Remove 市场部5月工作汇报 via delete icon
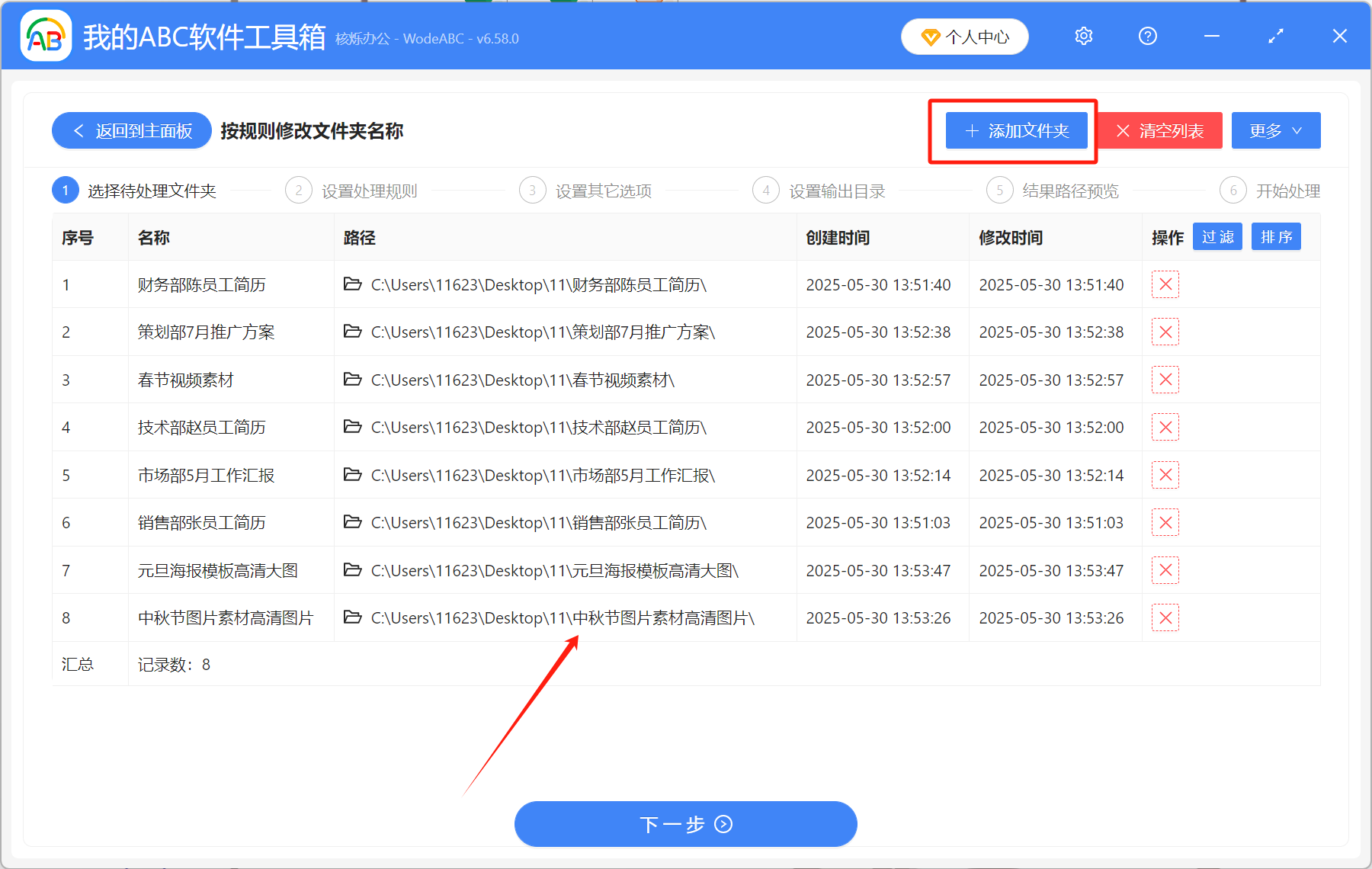Viewport: 1372px width, 869px height. click(x=1165, y=474)
